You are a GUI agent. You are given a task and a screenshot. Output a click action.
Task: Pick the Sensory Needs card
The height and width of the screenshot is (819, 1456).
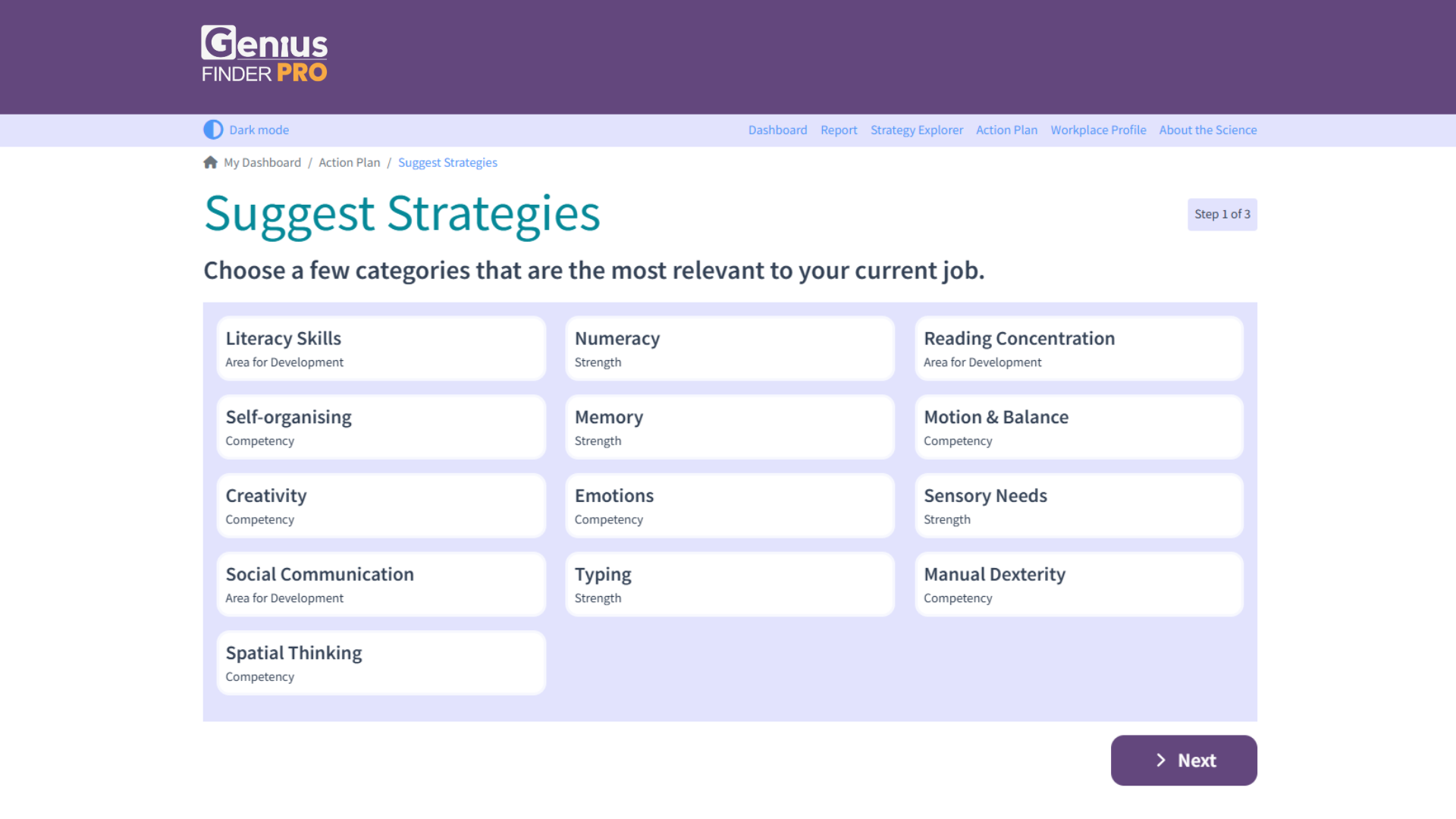(1078, 506)
